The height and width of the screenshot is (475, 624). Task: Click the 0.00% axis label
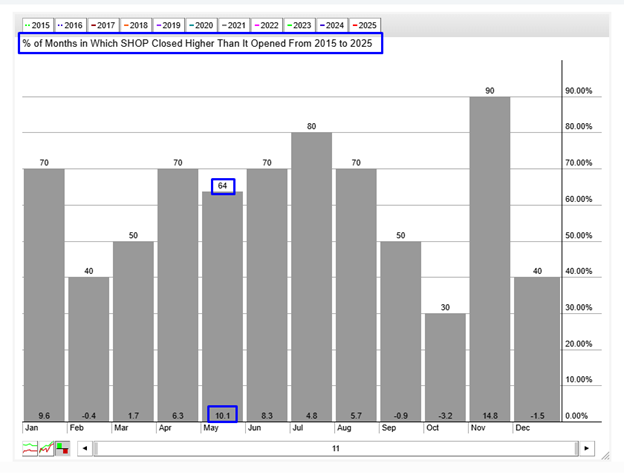pos(577,416)
